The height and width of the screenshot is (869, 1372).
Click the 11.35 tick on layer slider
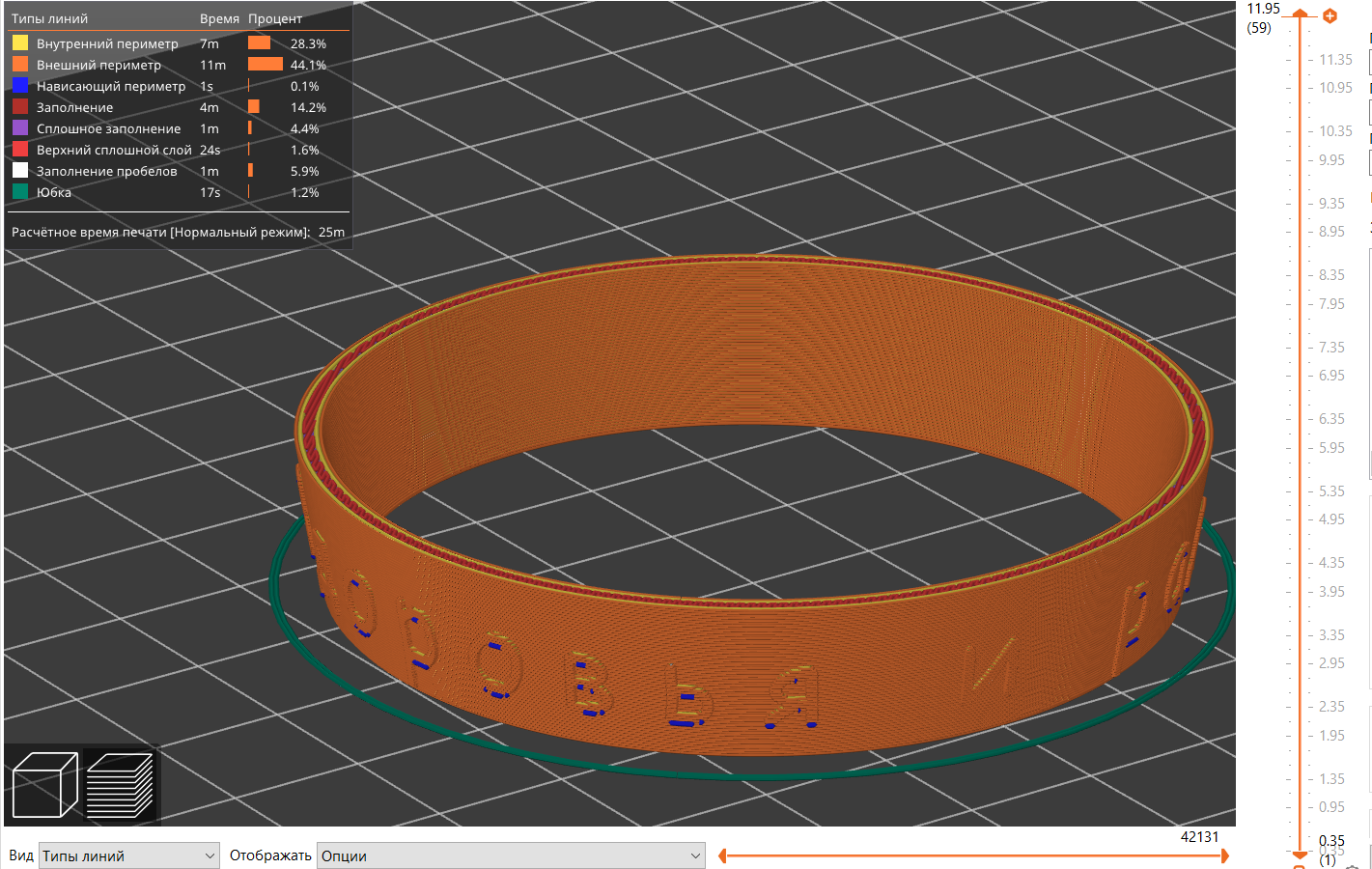click(x=1335, y=60)
